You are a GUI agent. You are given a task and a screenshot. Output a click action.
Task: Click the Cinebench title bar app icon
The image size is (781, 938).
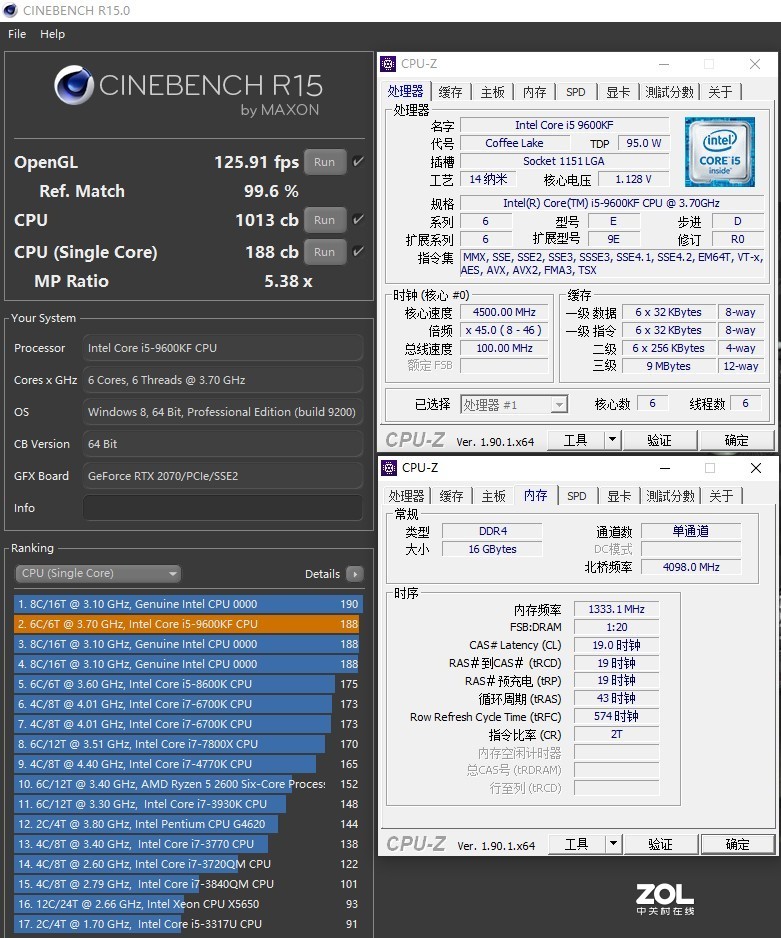click(x=10, y=10)
